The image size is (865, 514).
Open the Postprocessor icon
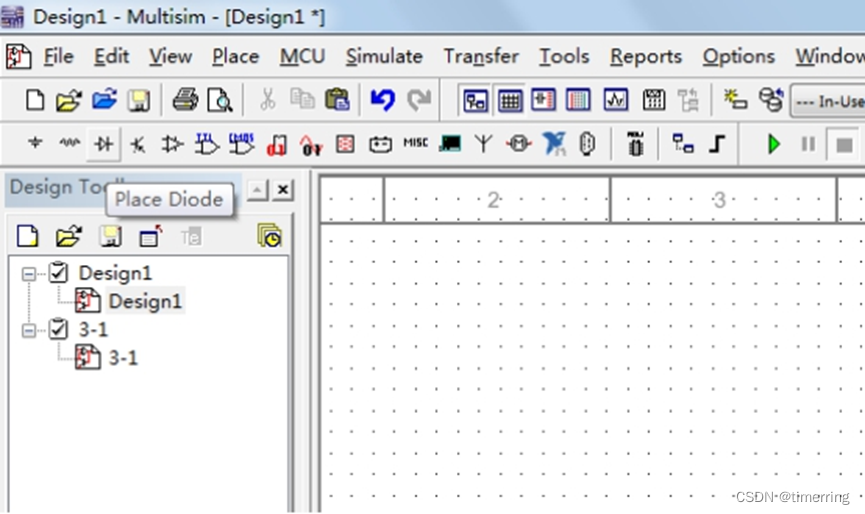(654, 100)
